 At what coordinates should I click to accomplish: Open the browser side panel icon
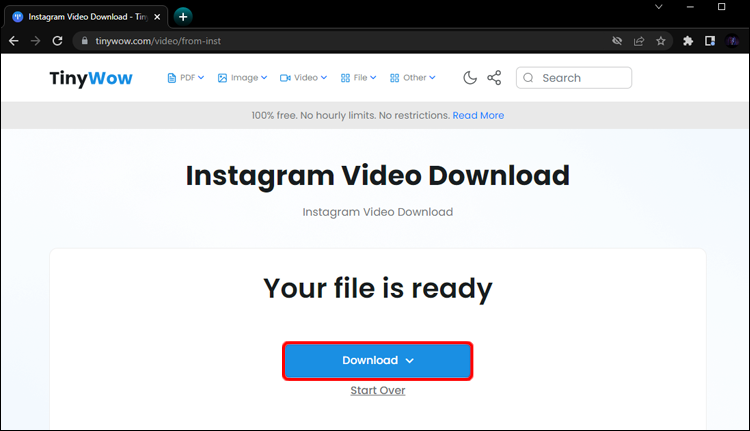coord(710,41)
